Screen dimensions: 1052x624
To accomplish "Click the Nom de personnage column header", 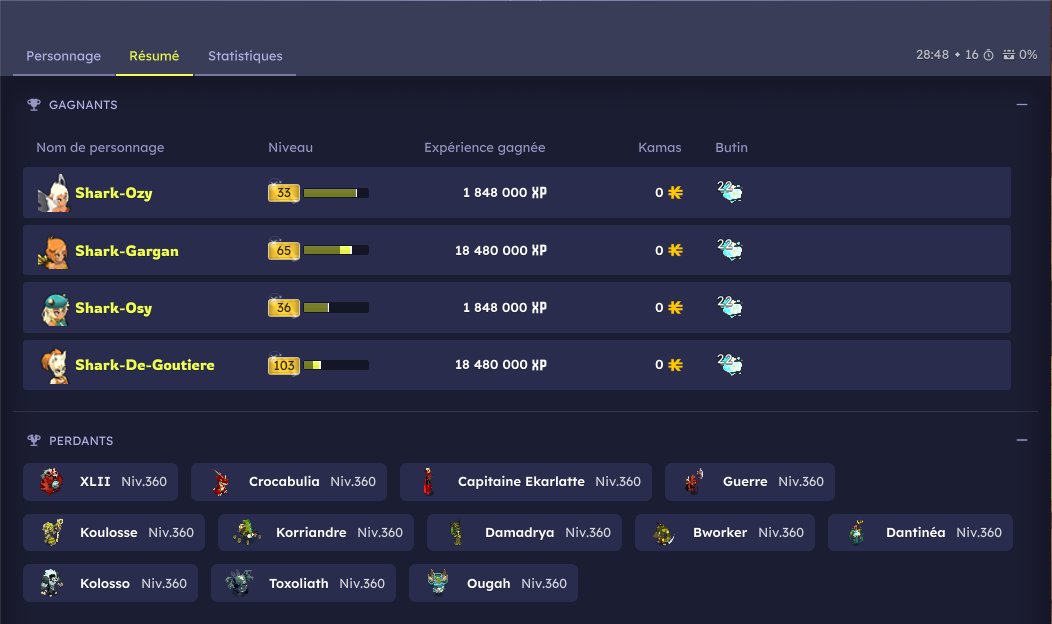I will 100,148.
